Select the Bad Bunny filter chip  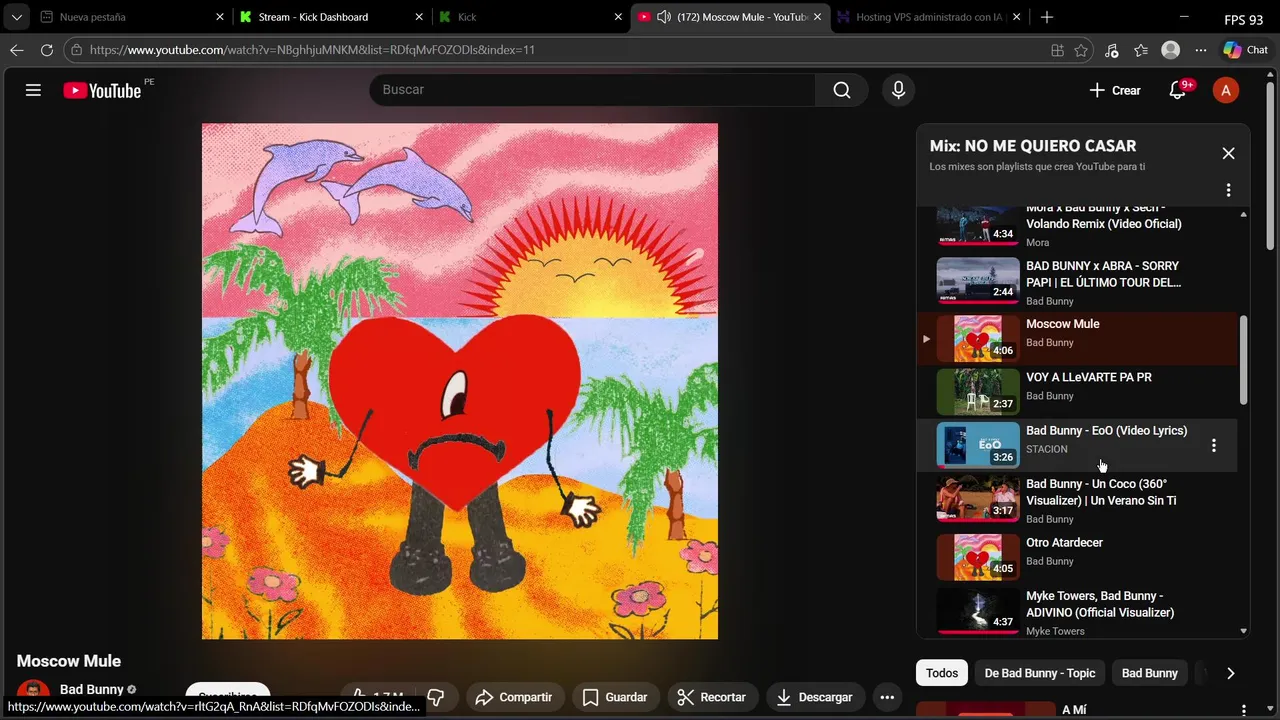click(1149, 673)
